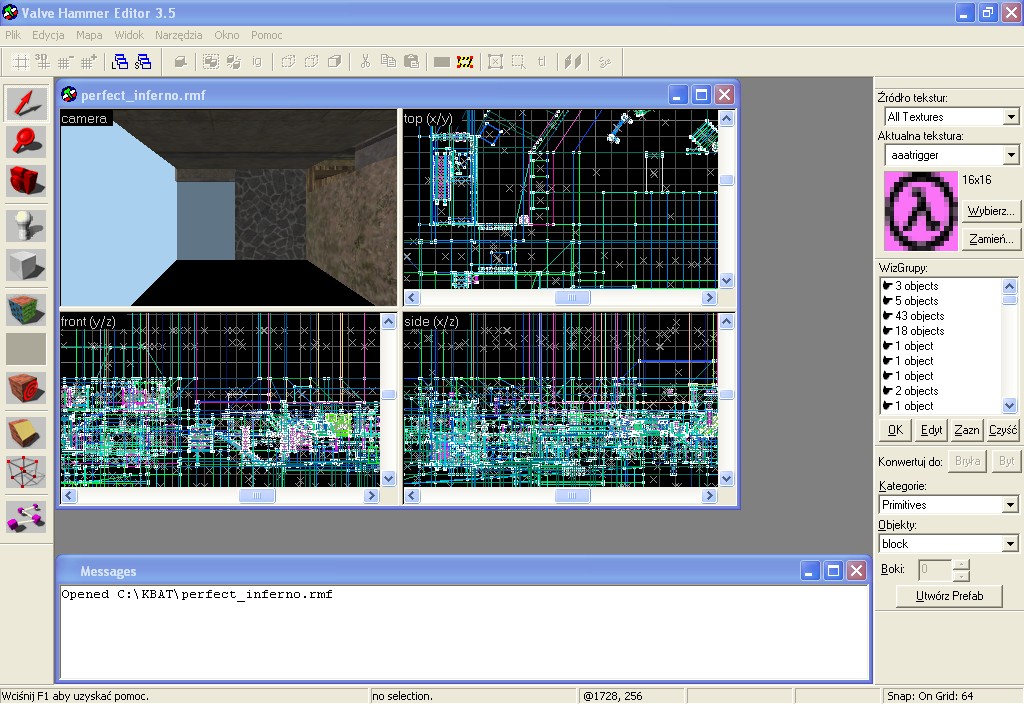Click the Run map icon

(x=605, y=62)
